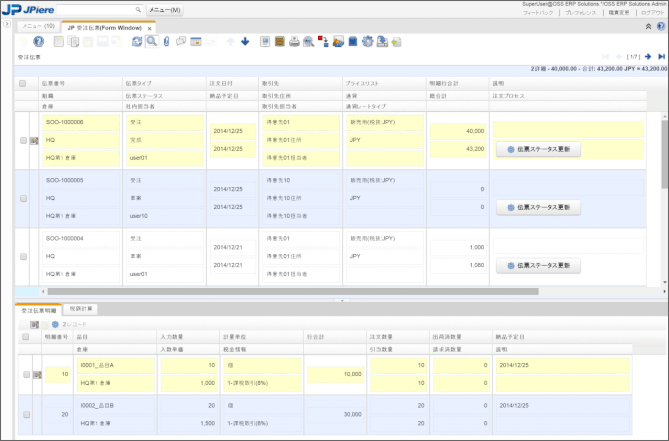Go to detail record with down arrow
This screenshot has width=669, height=441.
coord(245,41)
